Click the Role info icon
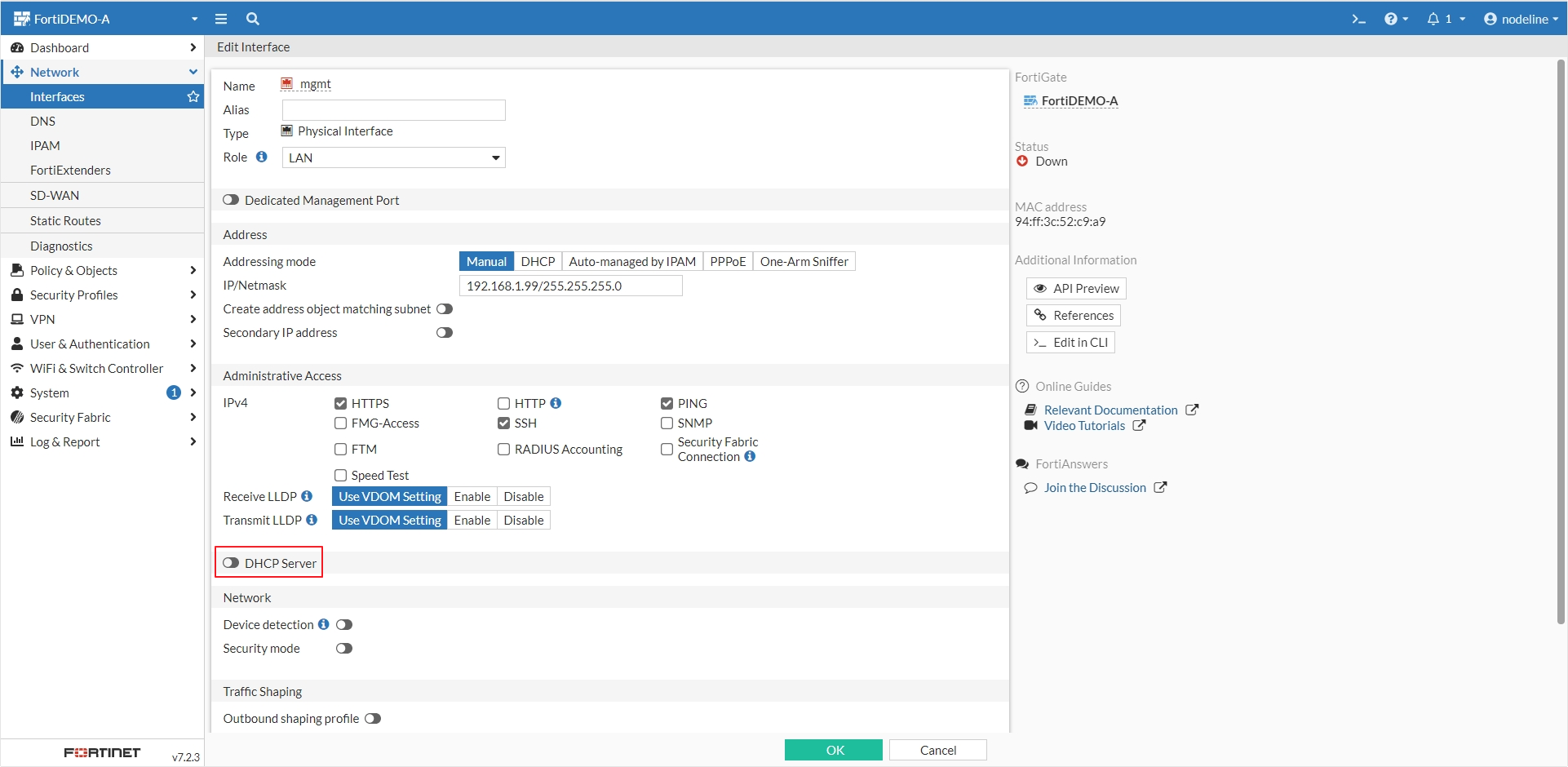Image resolution: width=1568 pixels, height=767 pixels. 261,157
